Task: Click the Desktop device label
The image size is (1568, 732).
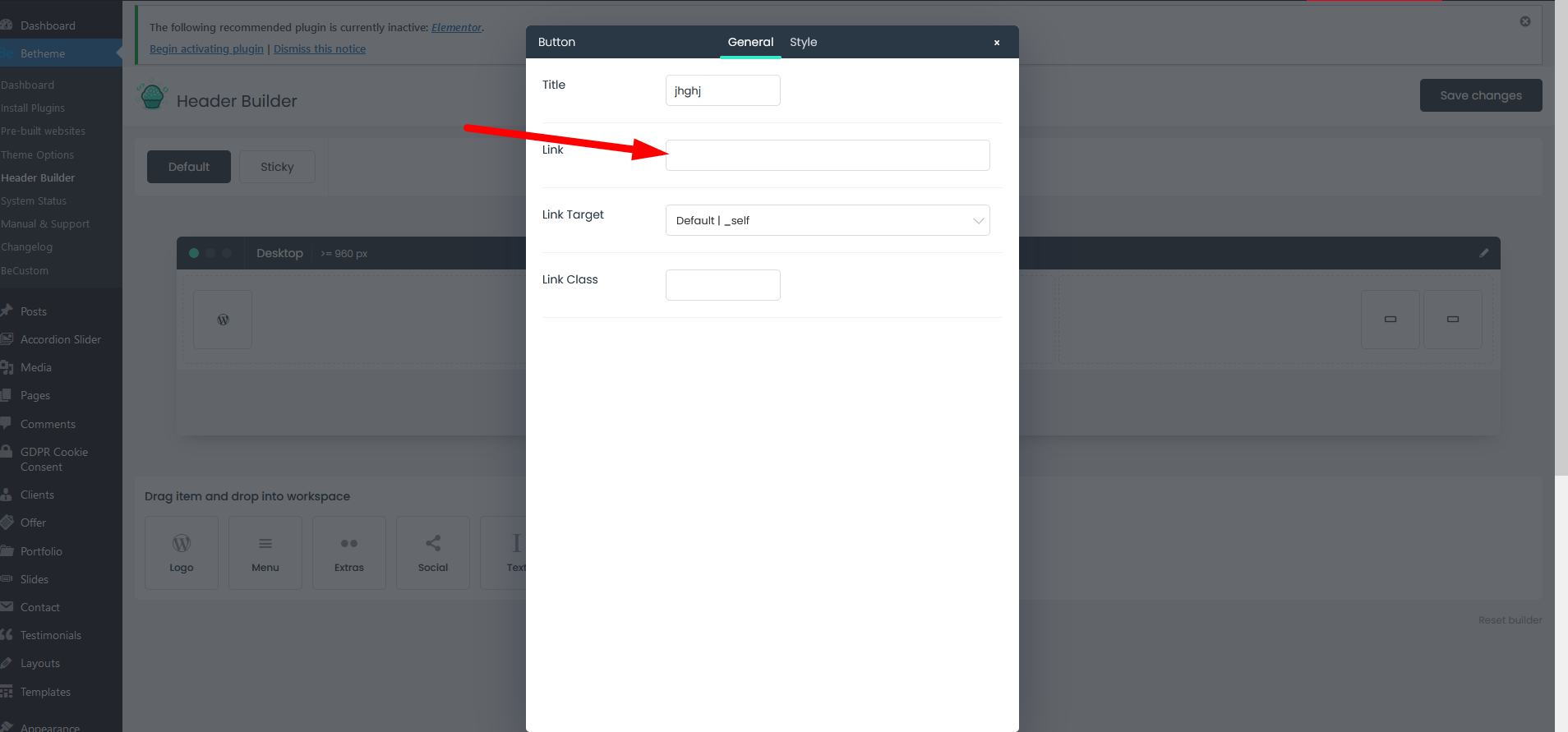Action: point(279,253)
